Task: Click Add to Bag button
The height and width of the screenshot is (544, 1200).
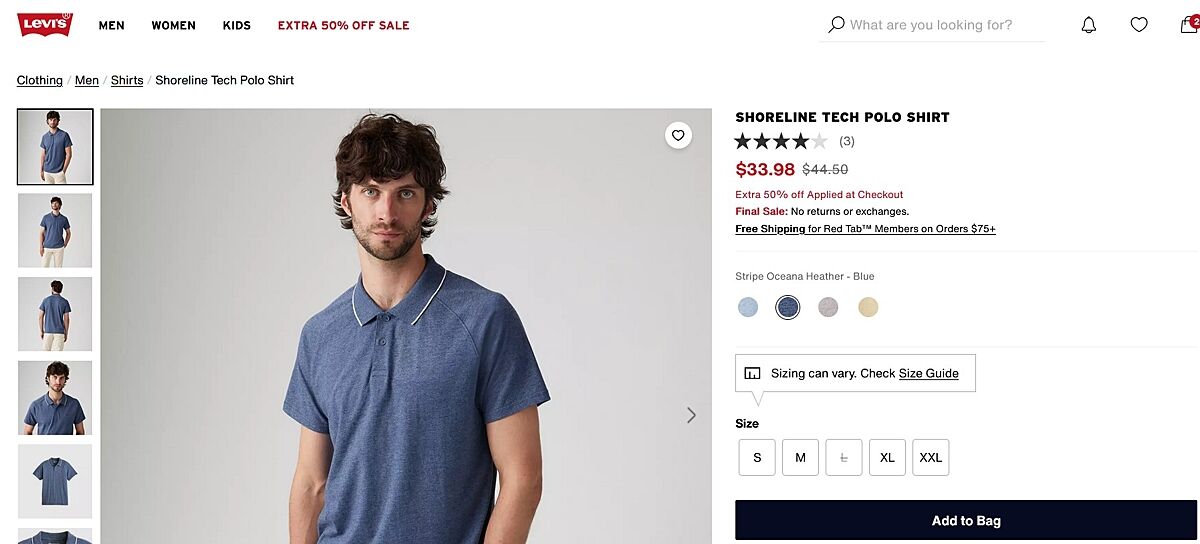Action: [x=966, y=521]
